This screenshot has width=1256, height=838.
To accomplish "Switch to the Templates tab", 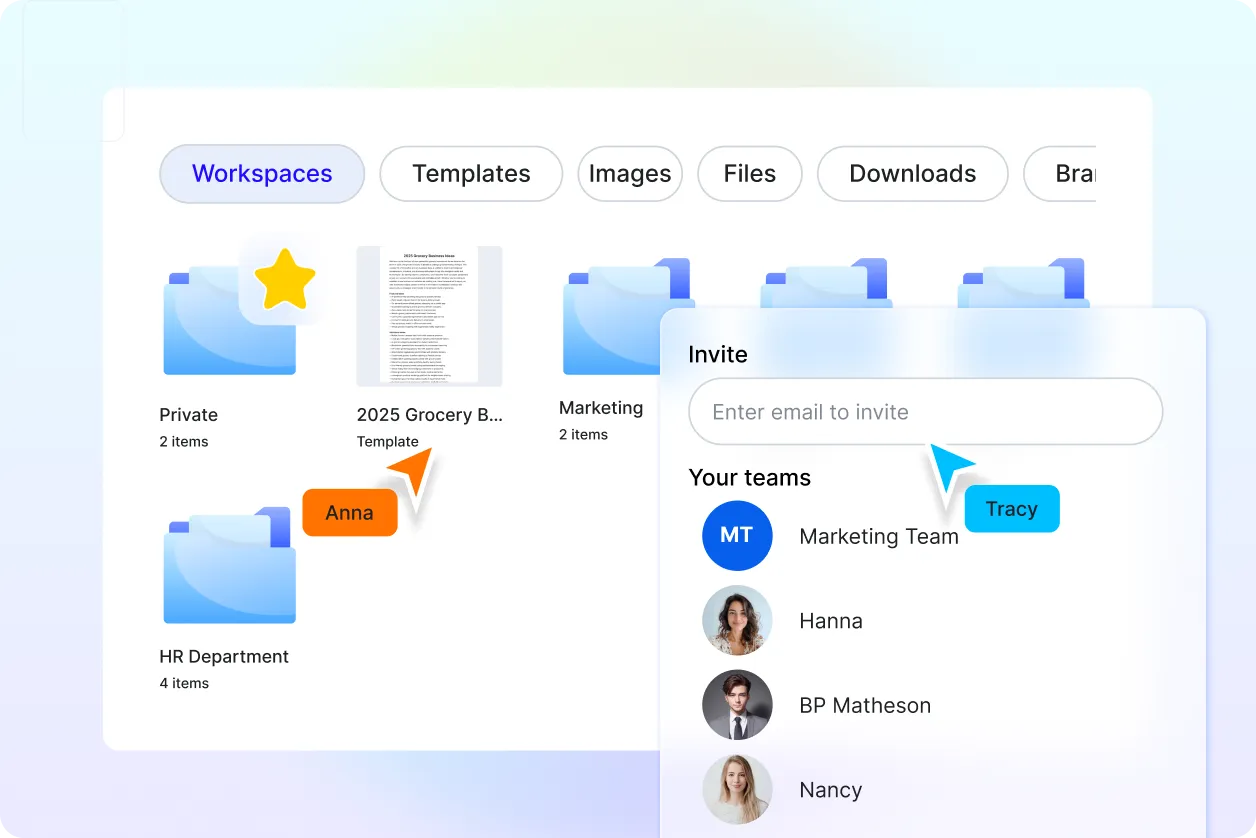I will 470,173.
